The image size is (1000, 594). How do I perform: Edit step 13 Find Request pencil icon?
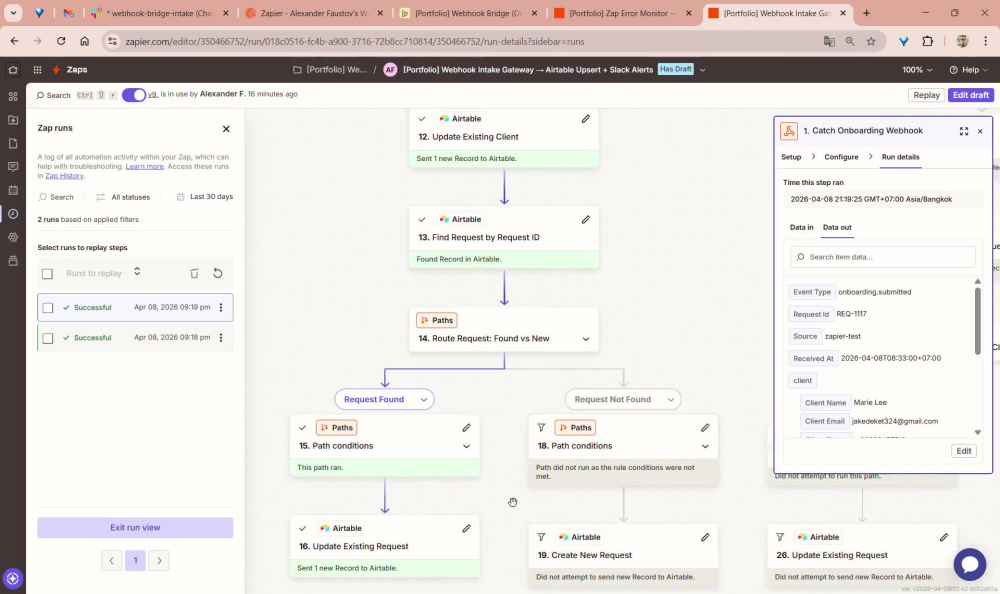(x=585, y=219)
